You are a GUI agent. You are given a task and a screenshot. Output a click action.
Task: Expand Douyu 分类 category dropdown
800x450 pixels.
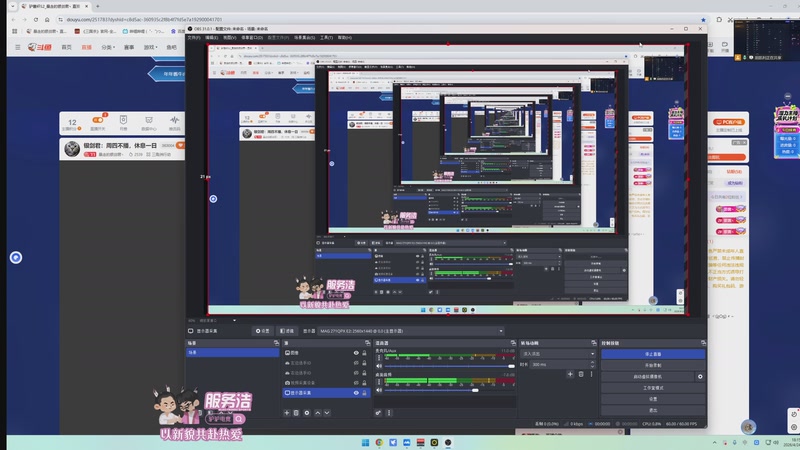tap(108, 47)
